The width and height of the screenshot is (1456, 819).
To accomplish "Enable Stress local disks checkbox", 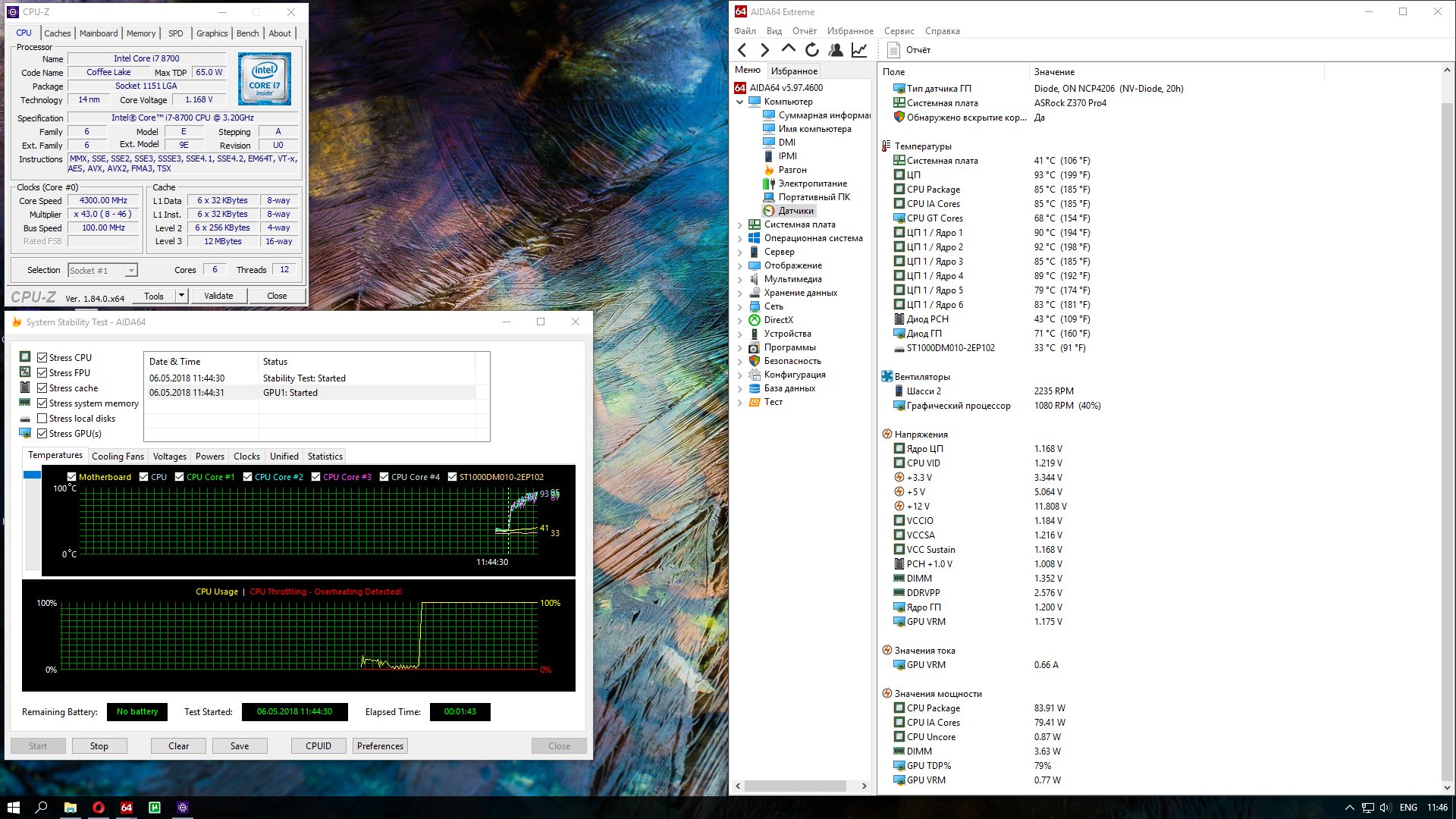I will click(42, 419).
